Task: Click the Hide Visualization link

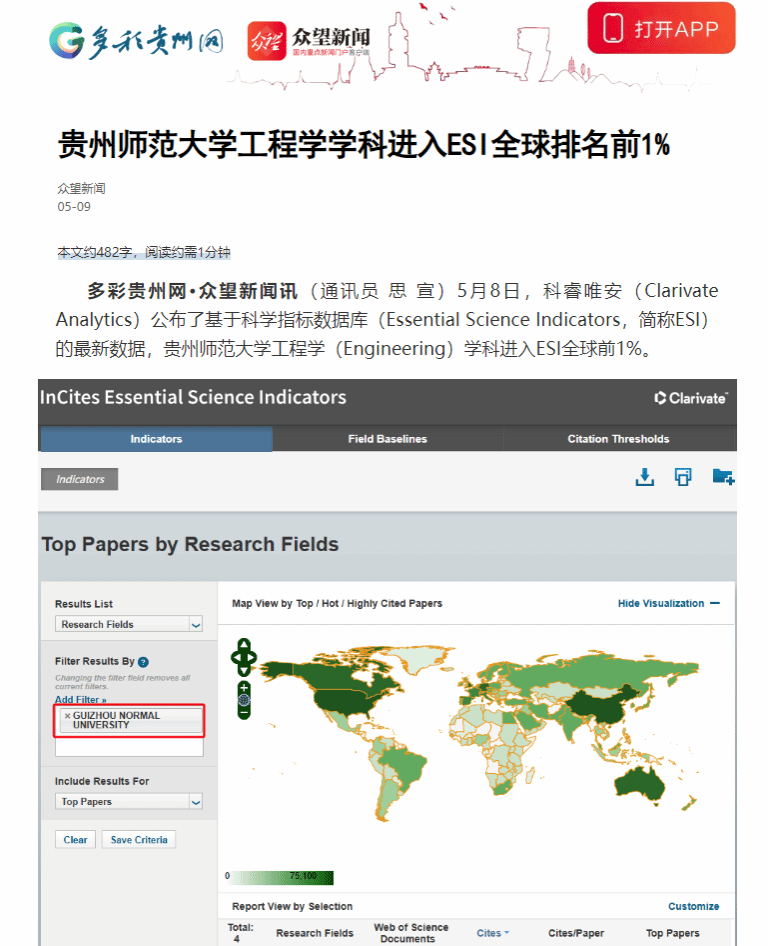Action: [668, 603]
